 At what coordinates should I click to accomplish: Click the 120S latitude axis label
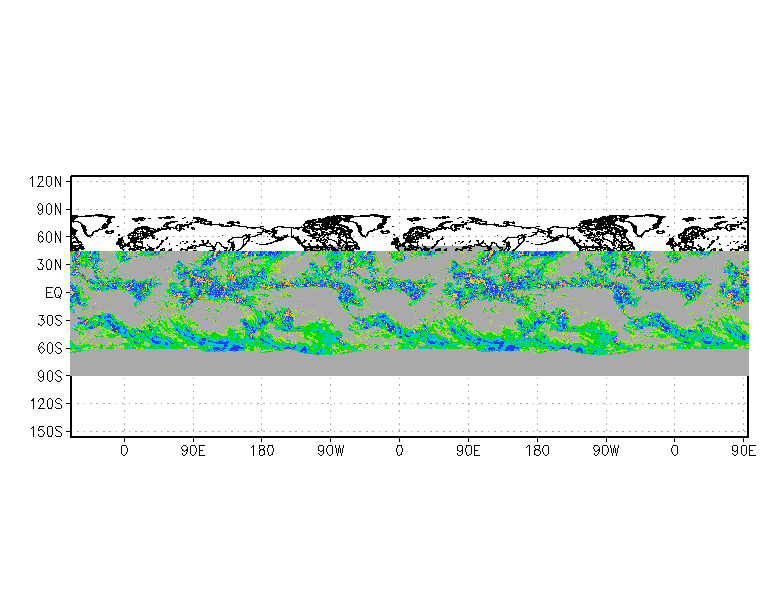46,404
